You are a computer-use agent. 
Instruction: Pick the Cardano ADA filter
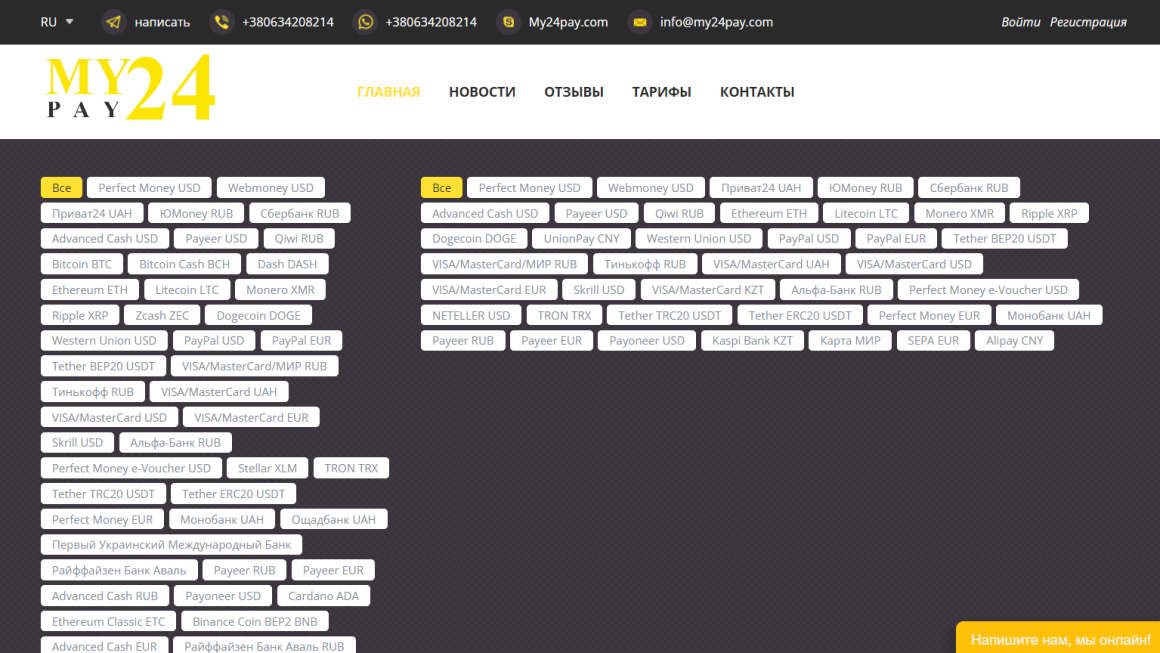coord(323,596)
